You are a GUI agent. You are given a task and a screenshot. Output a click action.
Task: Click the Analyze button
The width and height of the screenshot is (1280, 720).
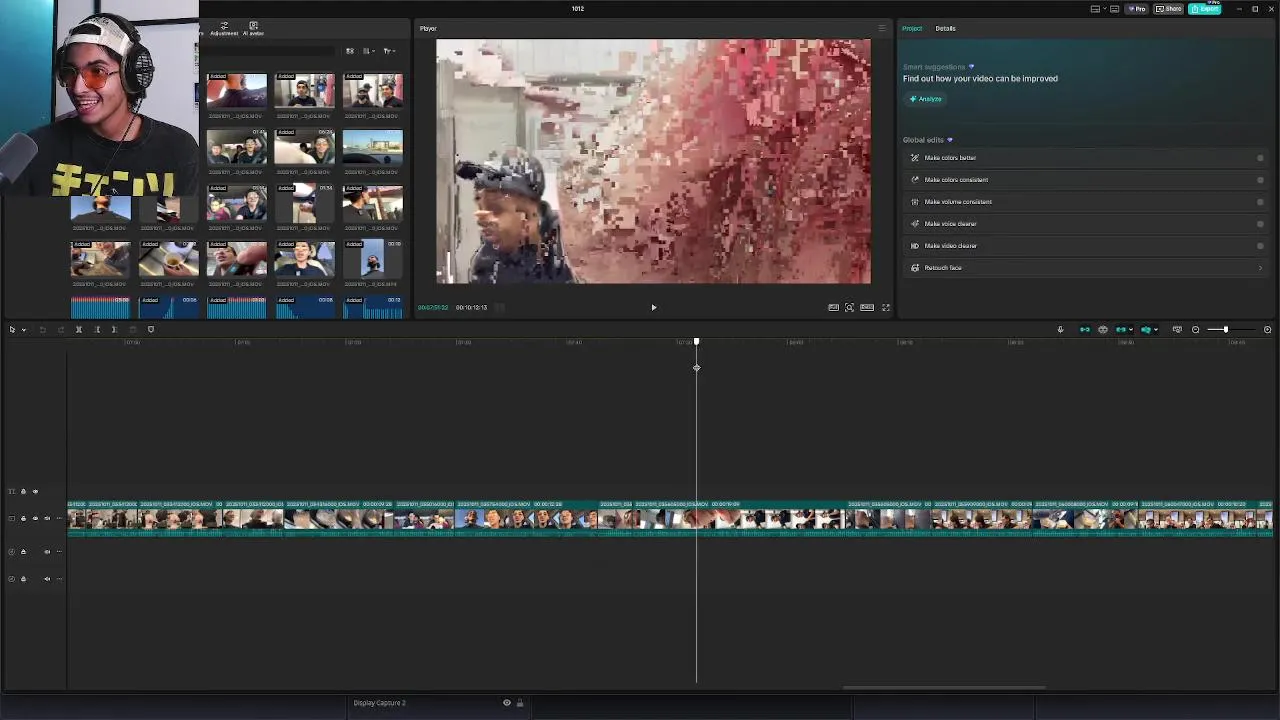925,99
